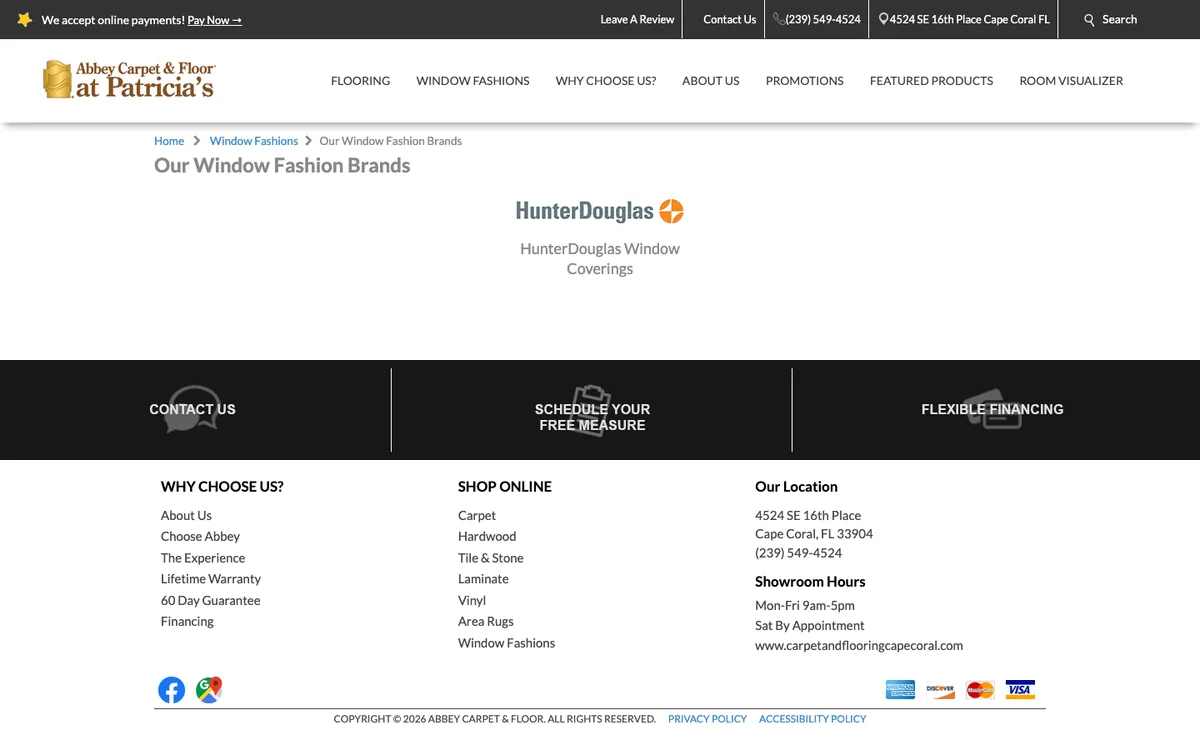
Task: Click Leave A Review
Action: (637, 19)
